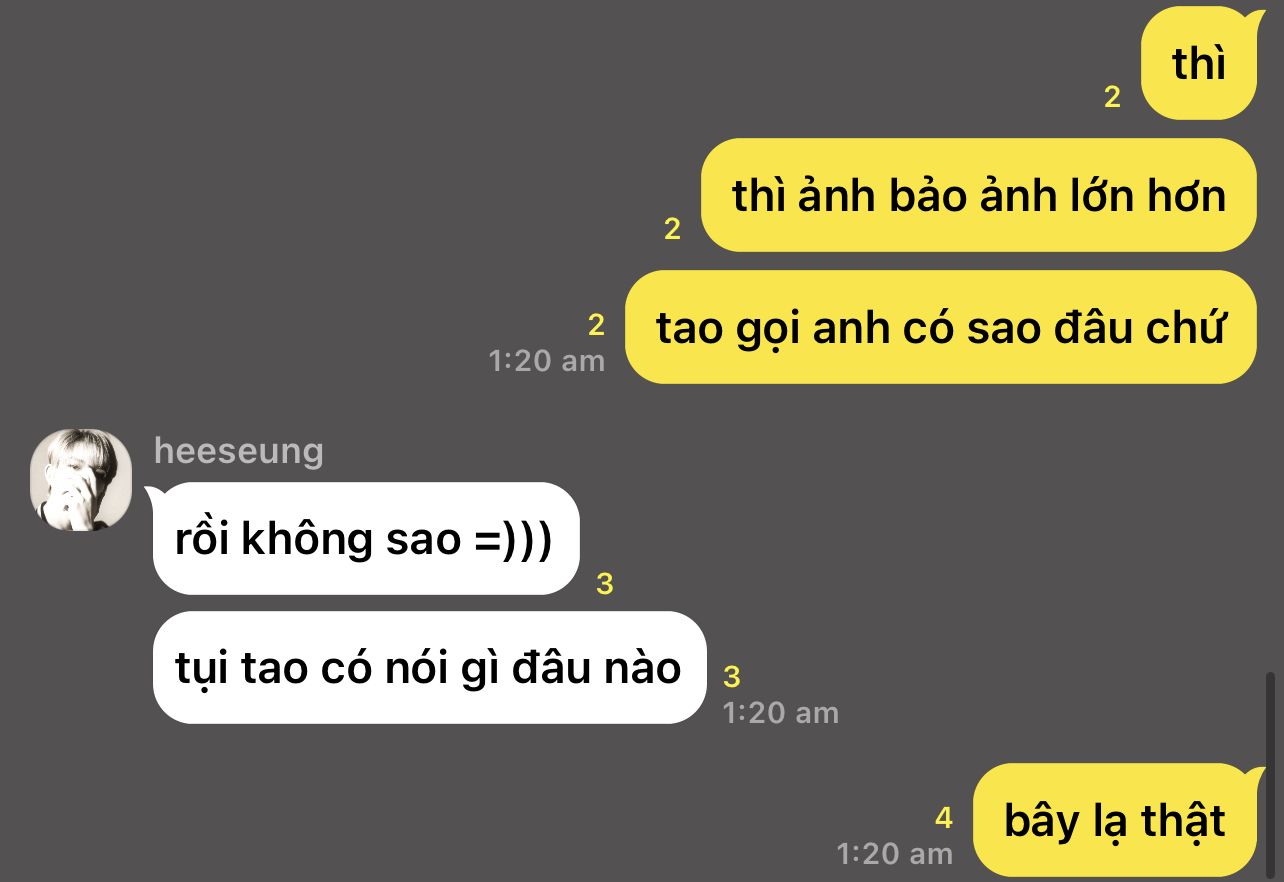Click 1:20 am timestamp beside 'bây lạ thật'
This screenshot has width=1284, height=882.
(895, 854)
